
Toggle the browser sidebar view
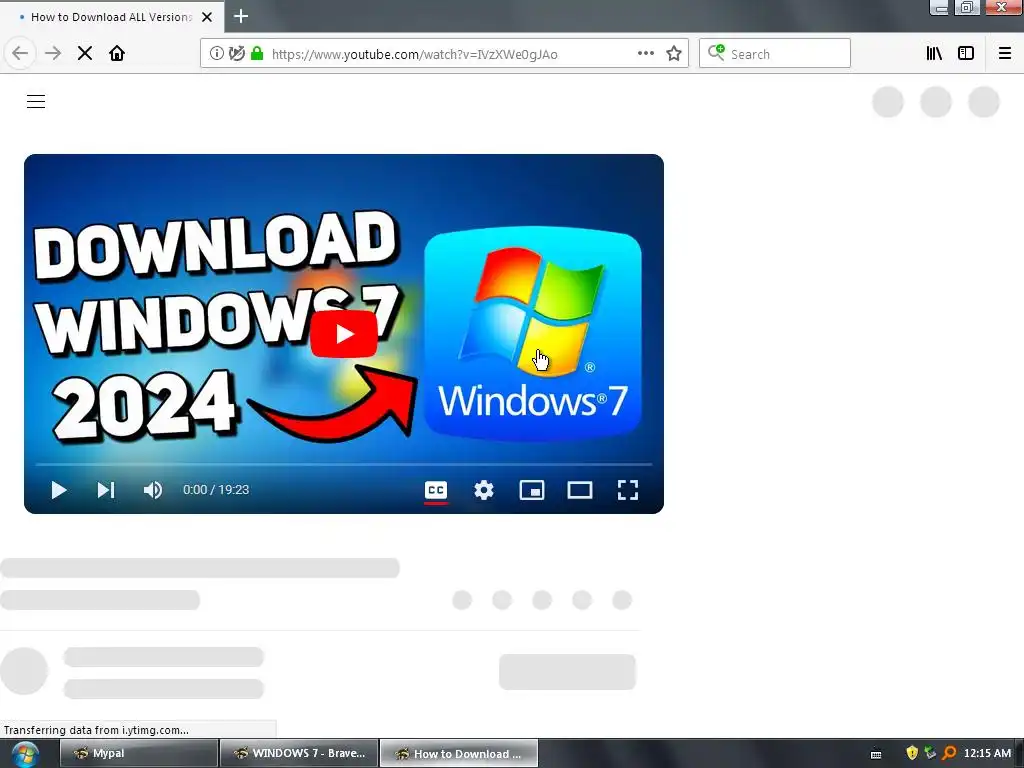[x=966, y=54]
